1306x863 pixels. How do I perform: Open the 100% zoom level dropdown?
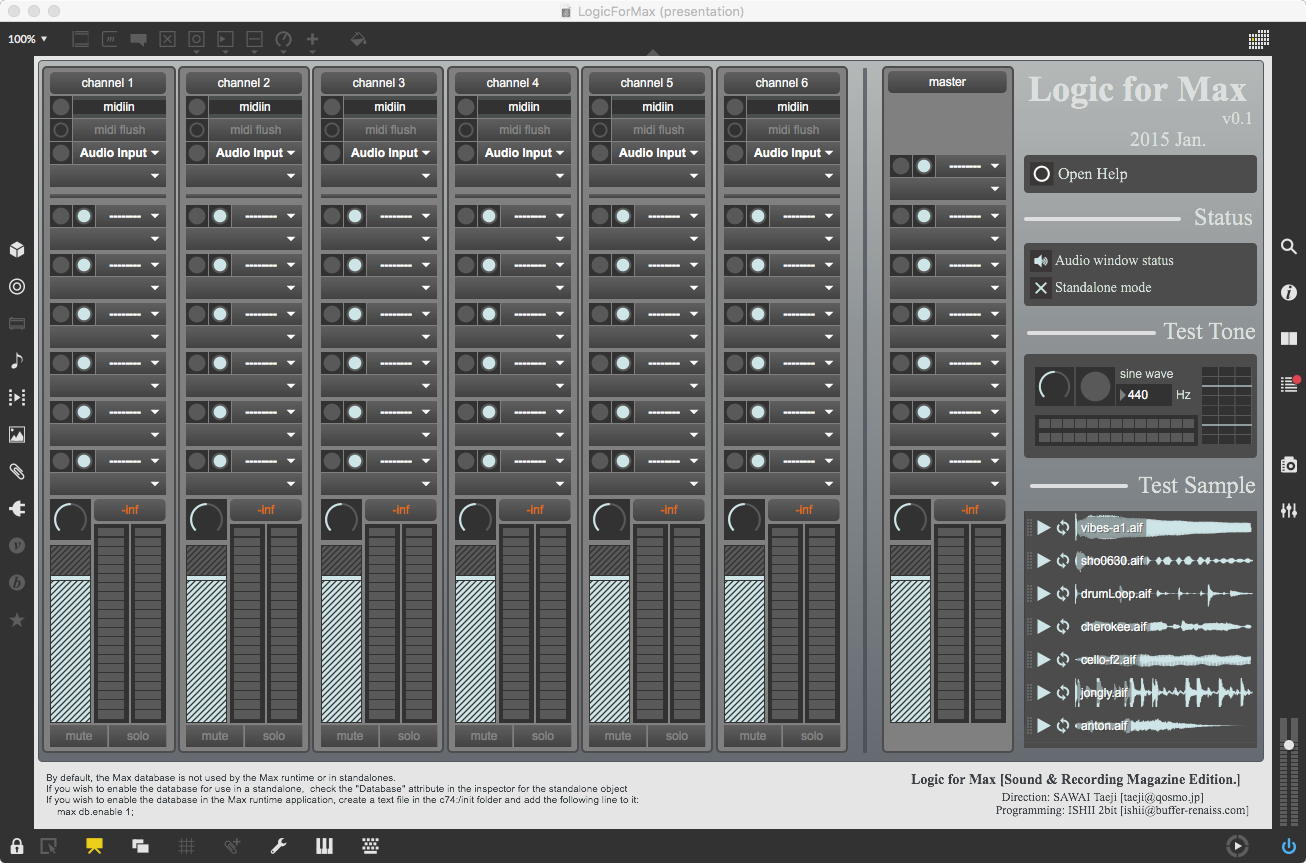28,39
